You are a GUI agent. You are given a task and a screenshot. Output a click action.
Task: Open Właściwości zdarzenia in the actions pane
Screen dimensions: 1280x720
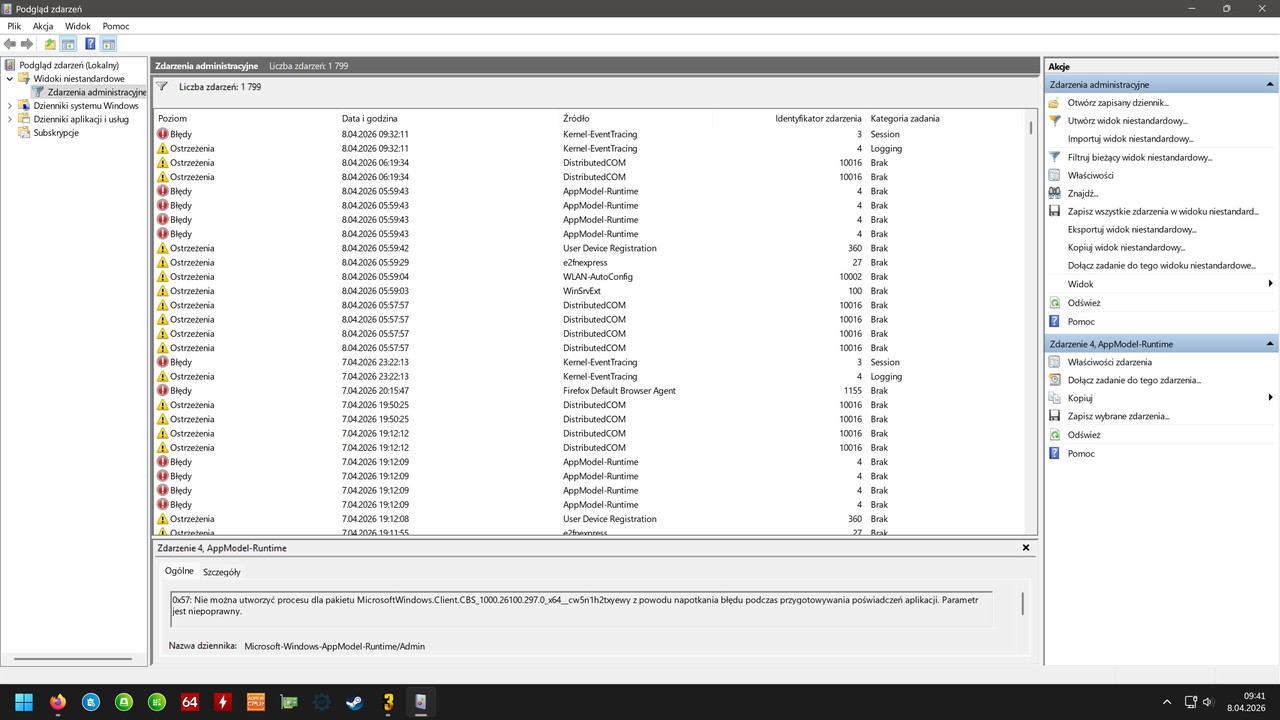(1110, 362)
